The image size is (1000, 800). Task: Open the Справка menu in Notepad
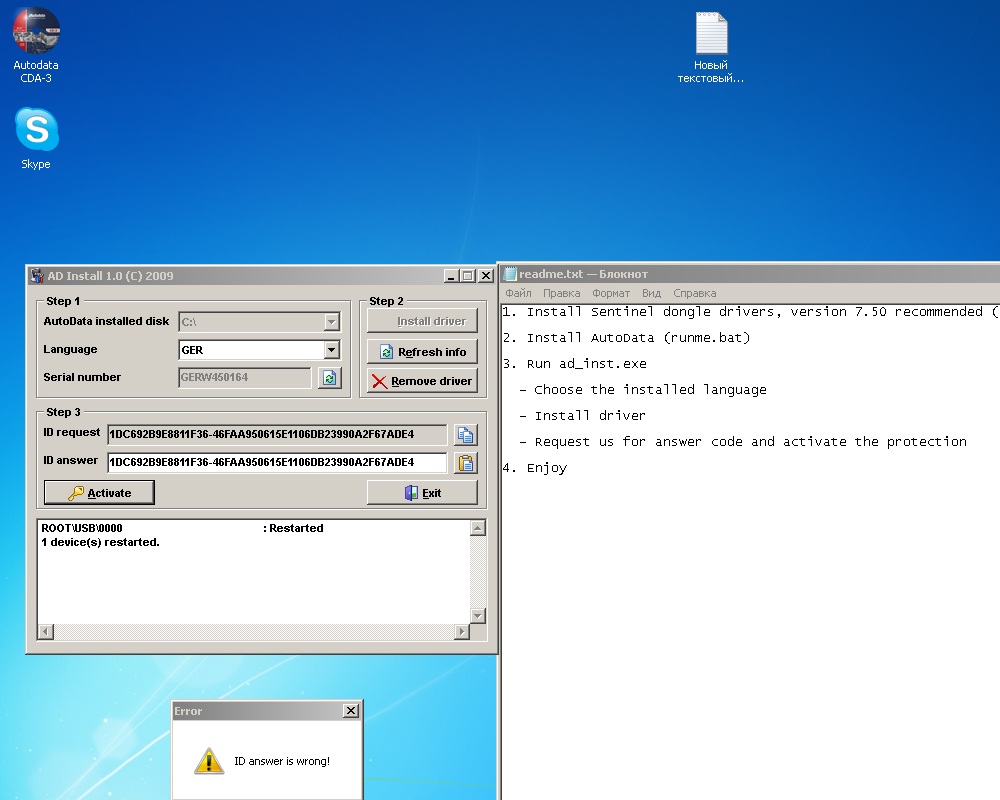point(695,293)
